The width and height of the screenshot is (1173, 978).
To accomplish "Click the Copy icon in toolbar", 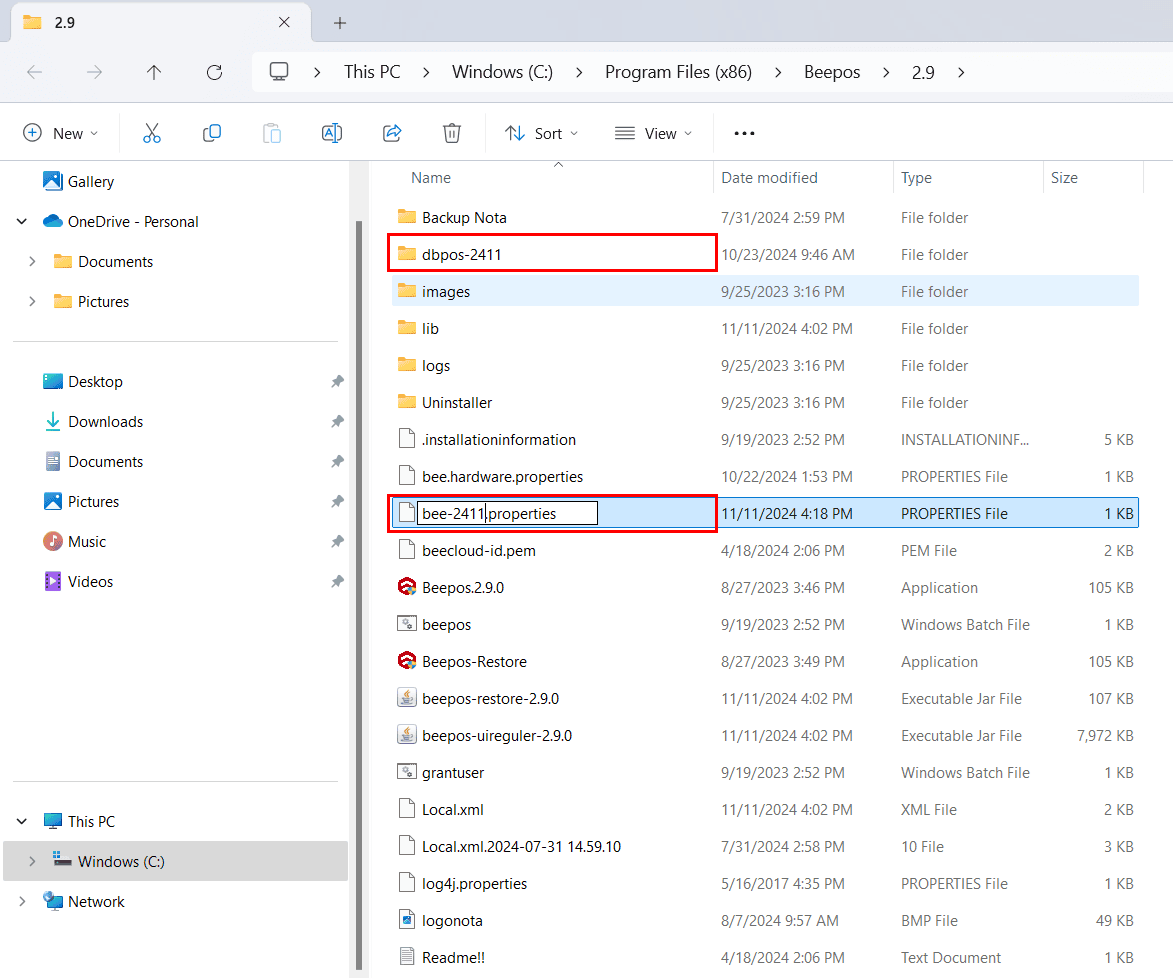I will coord(212,133).
